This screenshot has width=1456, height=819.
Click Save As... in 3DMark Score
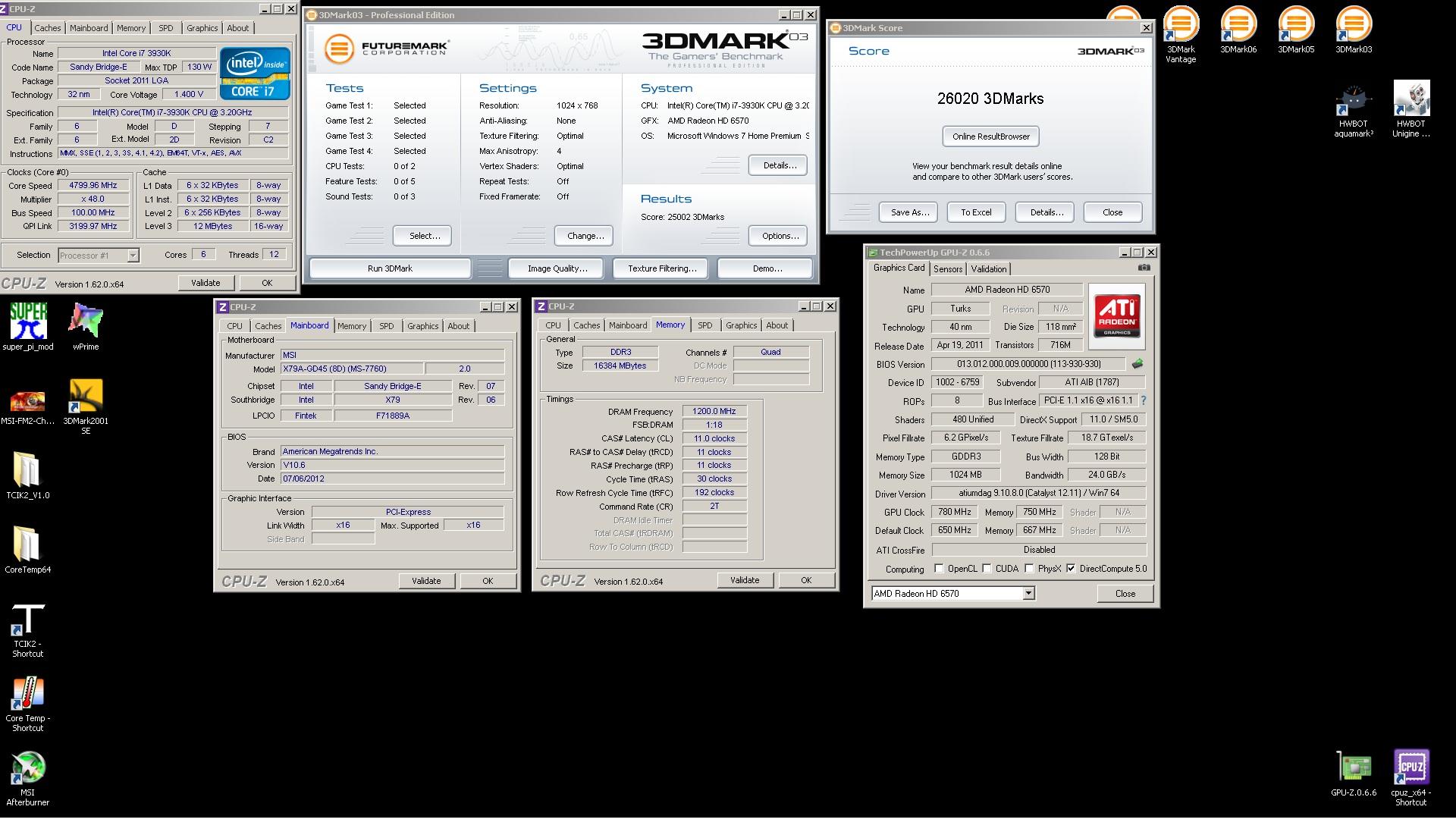pos(909,212)
